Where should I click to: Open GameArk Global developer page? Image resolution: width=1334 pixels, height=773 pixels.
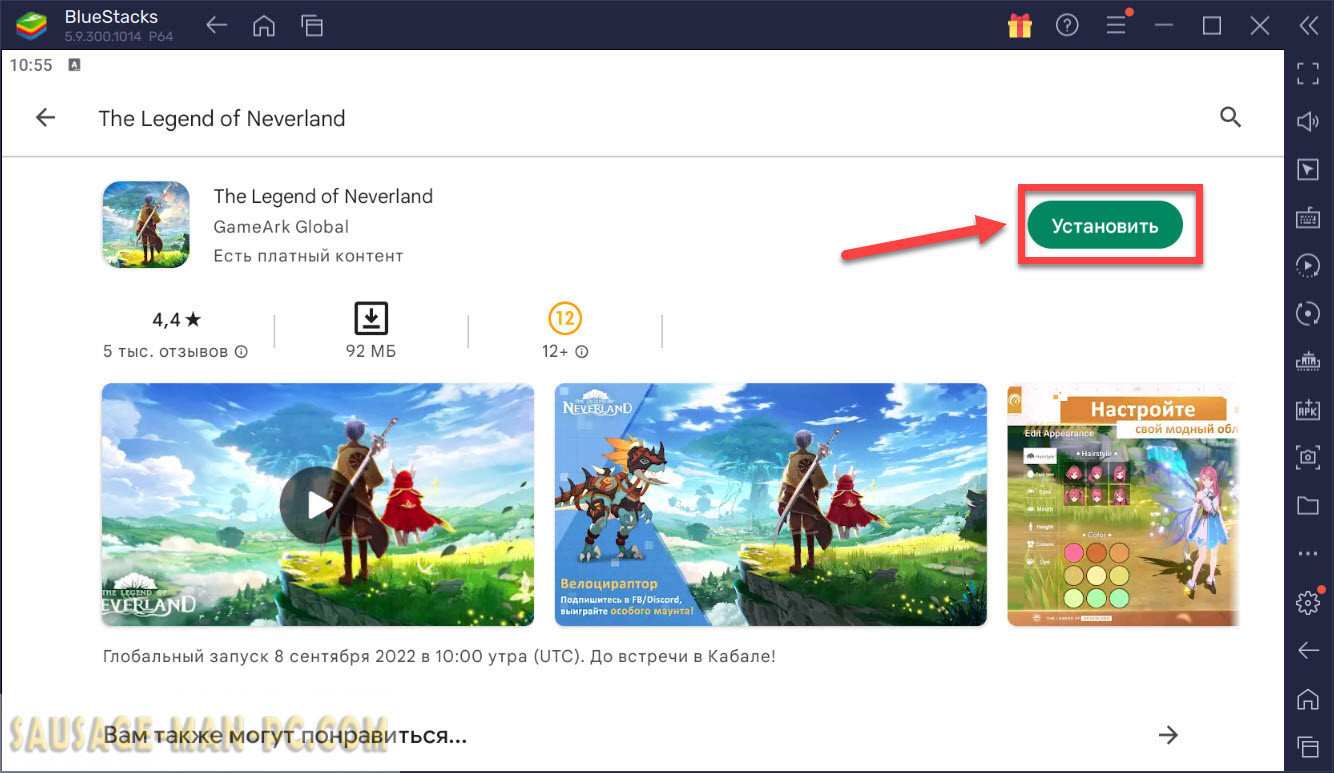pyautogui.click(x=281, y=227)
